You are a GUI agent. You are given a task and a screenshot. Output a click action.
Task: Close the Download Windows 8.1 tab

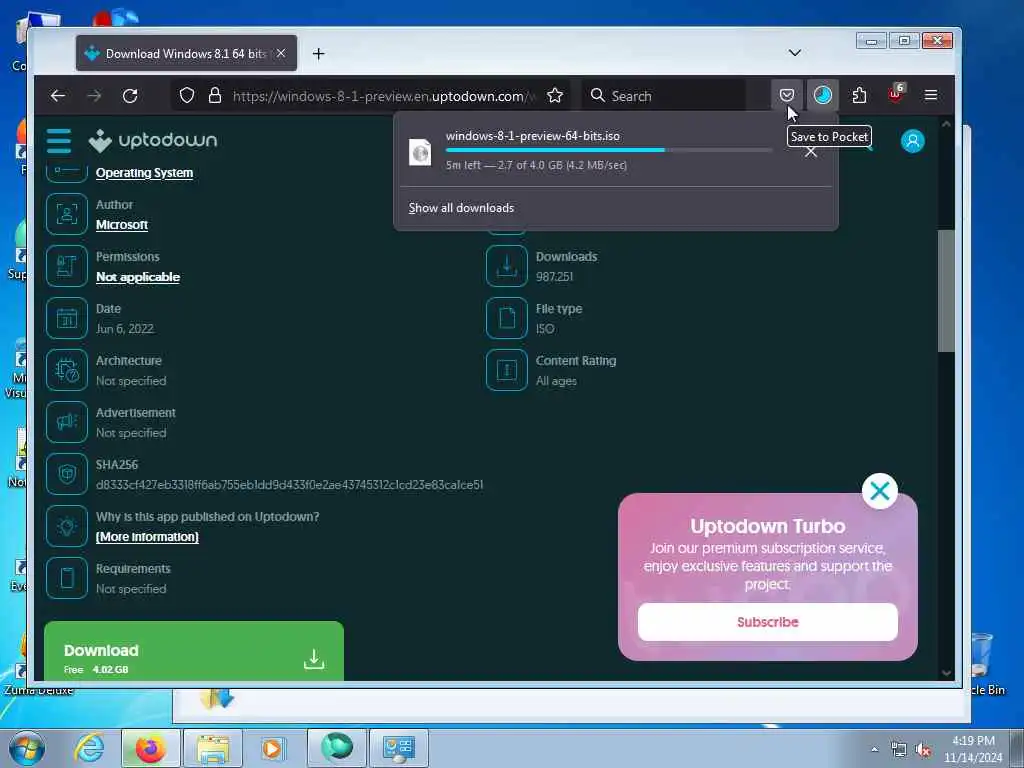tap(281, 54)
